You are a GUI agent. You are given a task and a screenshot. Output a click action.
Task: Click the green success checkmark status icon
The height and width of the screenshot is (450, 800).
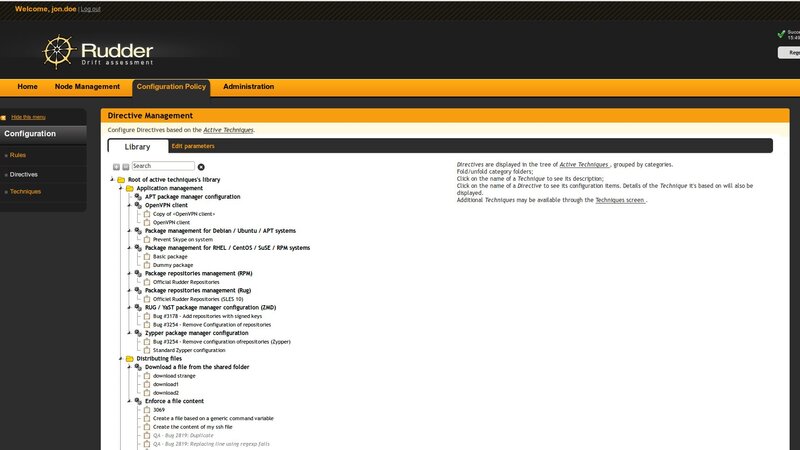coord(781,34)
